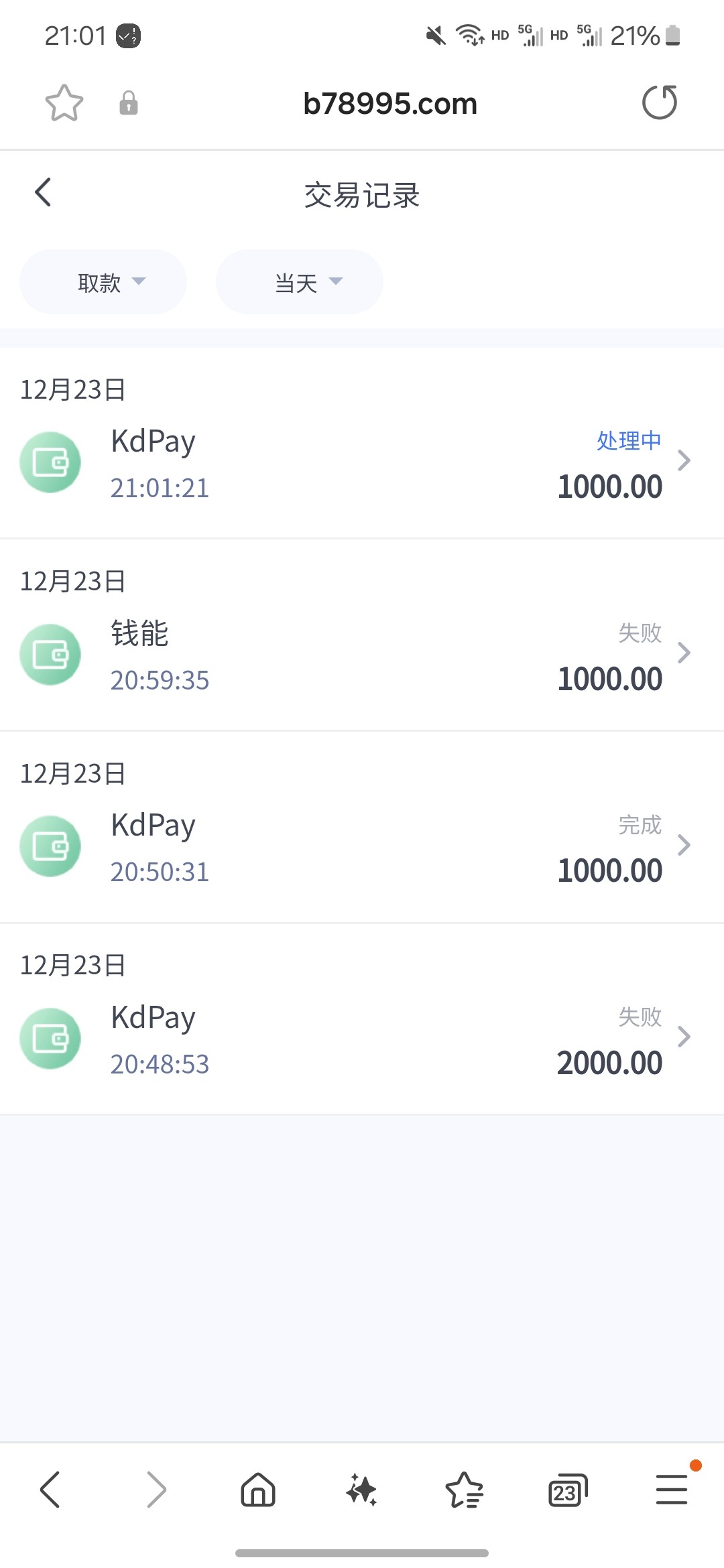Open details of the 完成 KdPay withdrawal
The width and height of the screenshot is (724, 1568).
(683, 846)
